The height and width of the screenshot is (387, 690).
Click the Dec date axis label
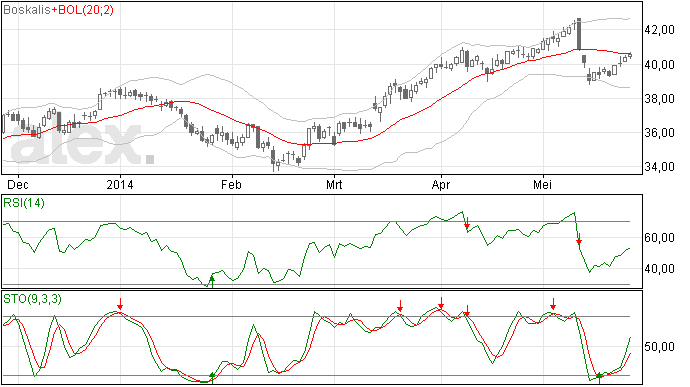(x=18, y=184)
